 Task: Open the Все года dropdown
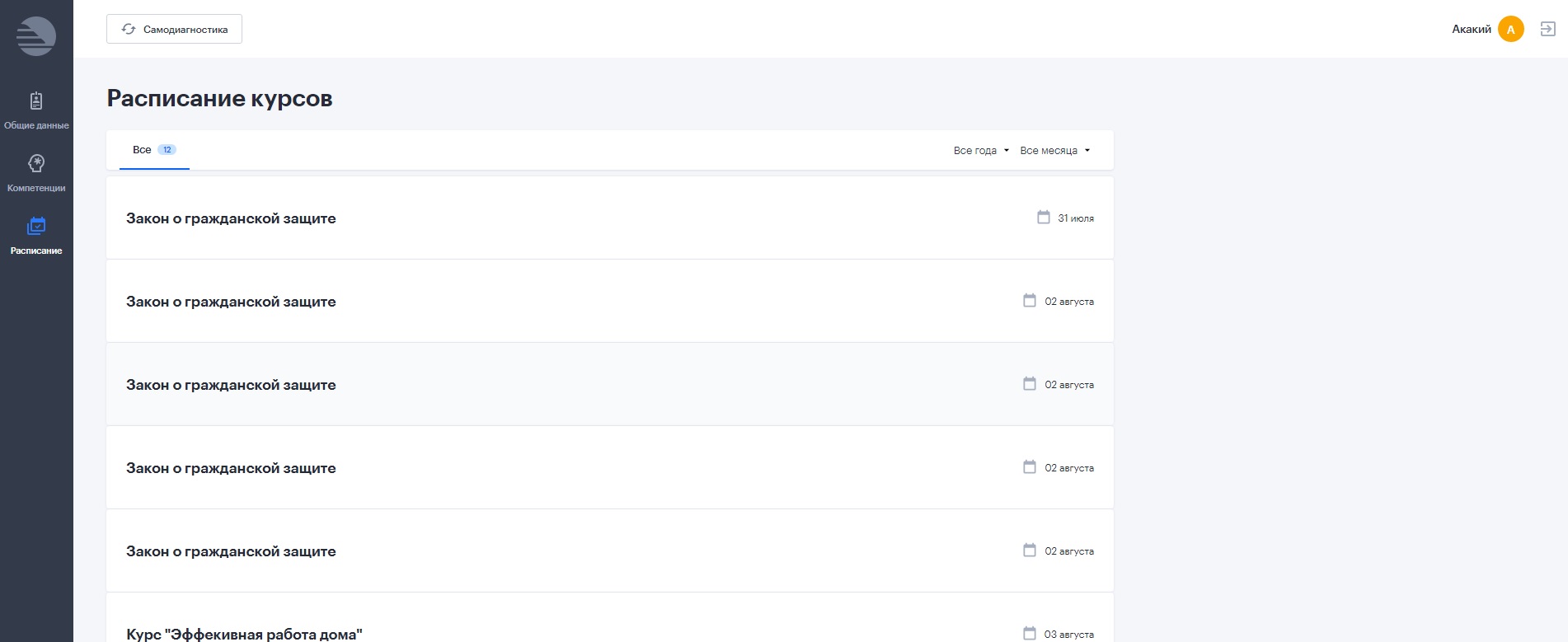point(981,150)
